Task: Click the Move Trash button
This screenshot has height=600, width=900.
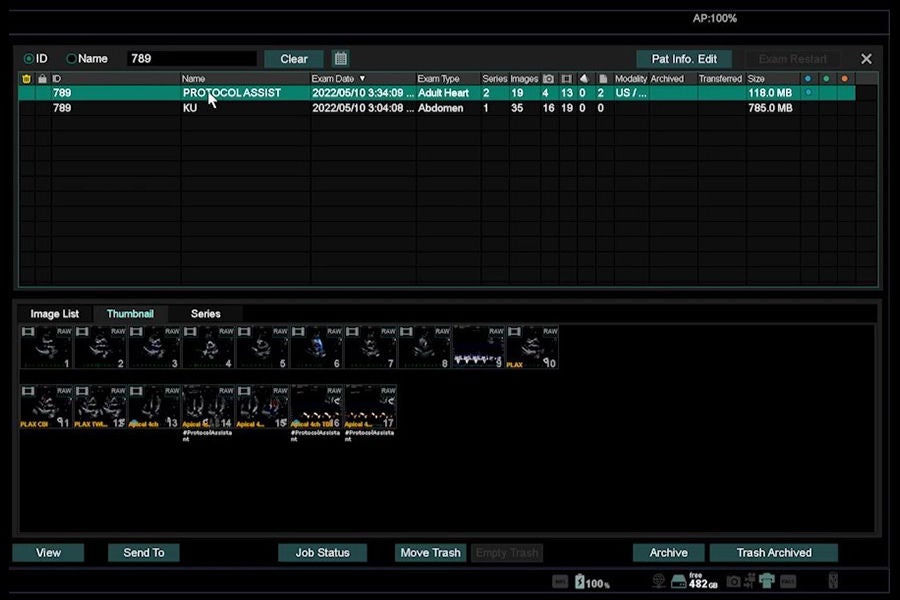Action: 430,552
